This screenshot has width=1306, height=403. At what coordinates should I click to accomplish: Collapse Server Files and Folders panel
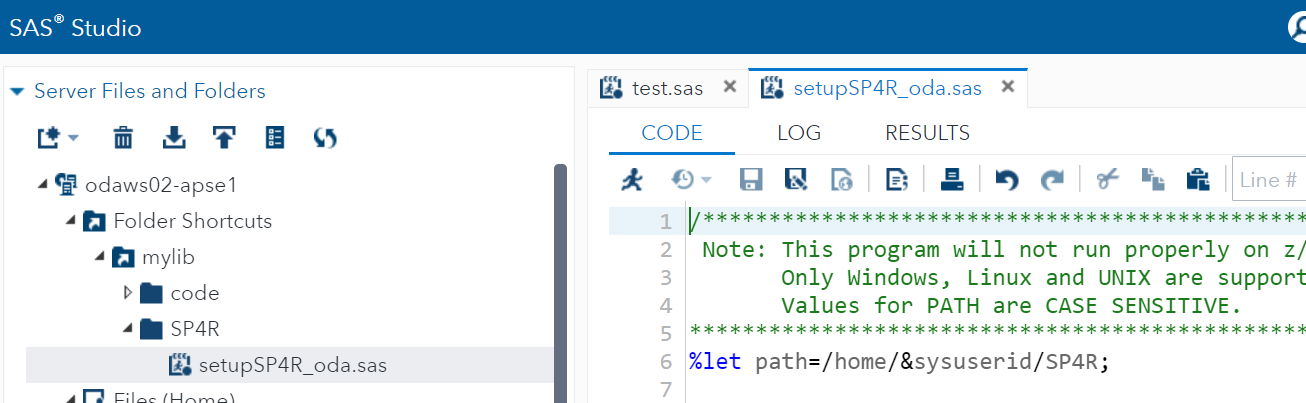16,91
